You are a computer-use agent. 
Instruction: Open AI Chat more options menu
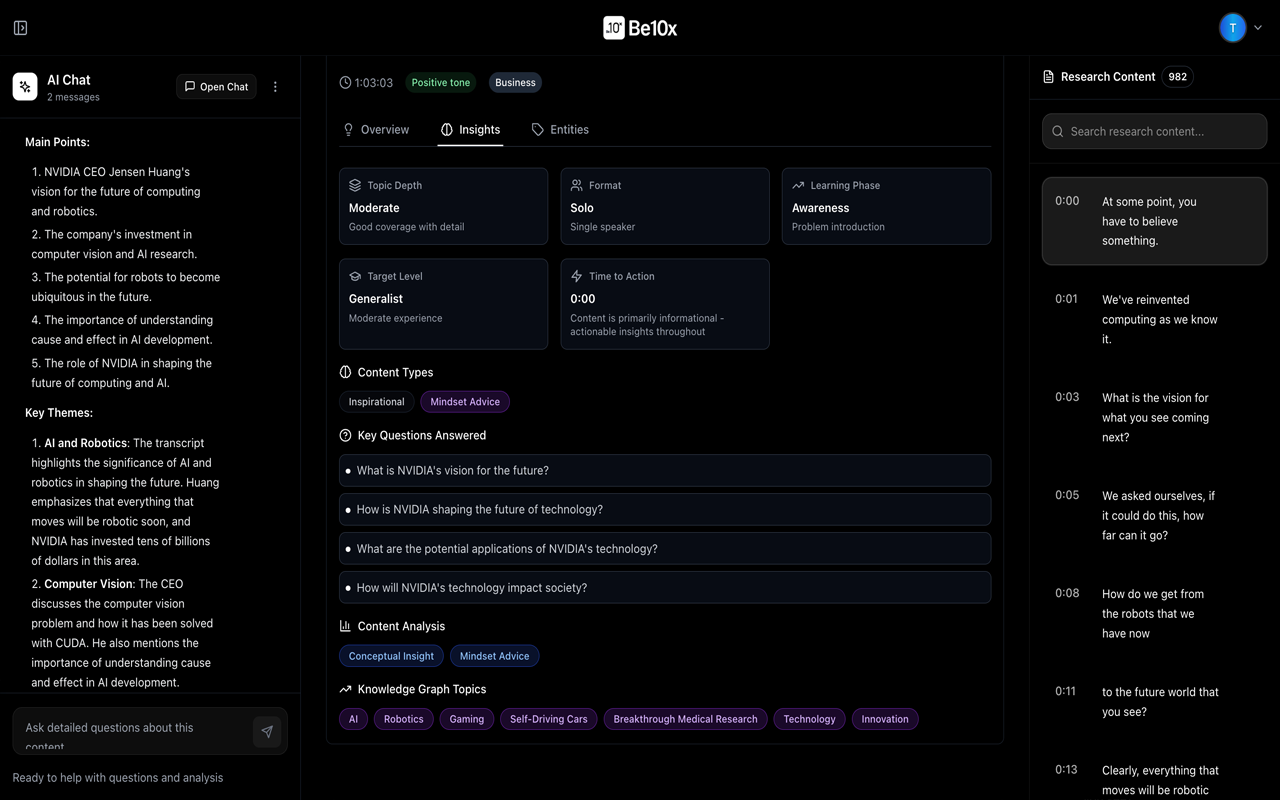(x=275, y=87)
